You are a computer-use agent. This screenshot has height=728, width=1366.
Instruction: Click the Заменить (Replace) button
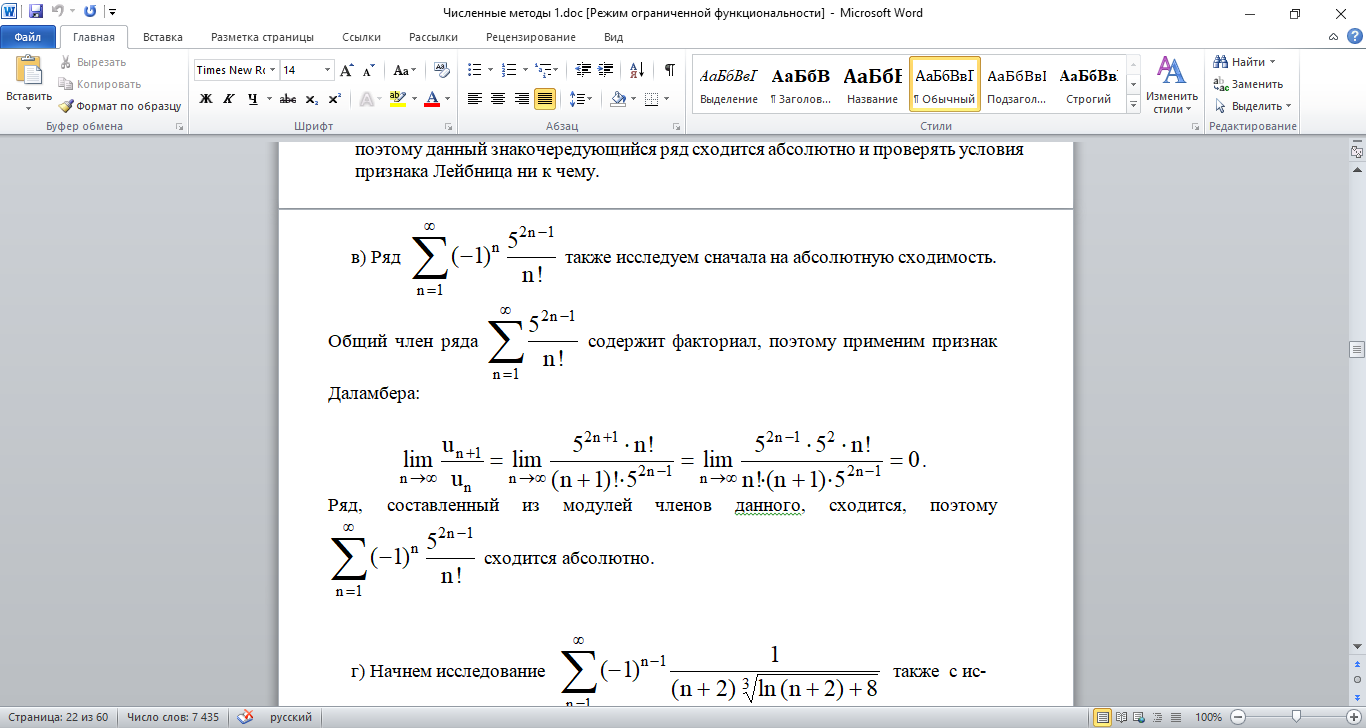[1248, 84]
